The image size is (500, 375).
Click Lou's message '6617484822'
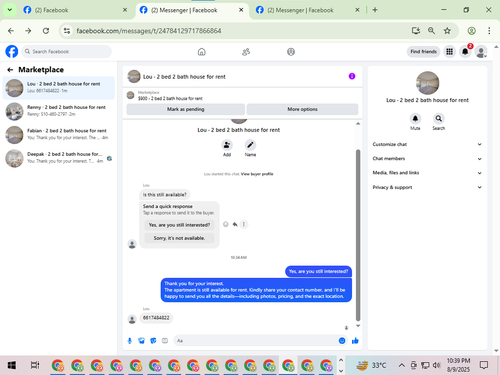tap(156, 318)
